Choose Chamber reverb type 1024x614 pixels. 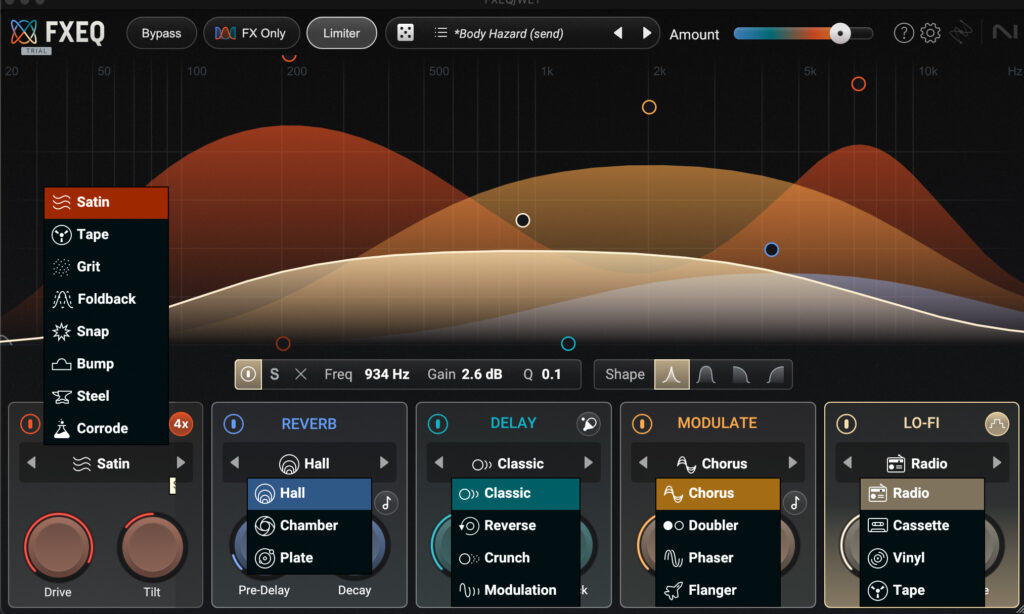tap(310, 526)
